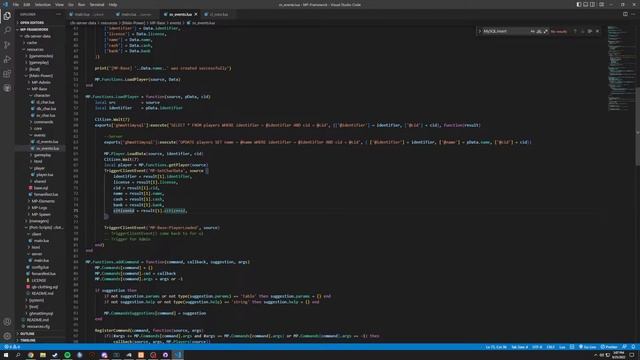640x360 pixels.
Task: Open the Help menu
Action: pos(113,4)
